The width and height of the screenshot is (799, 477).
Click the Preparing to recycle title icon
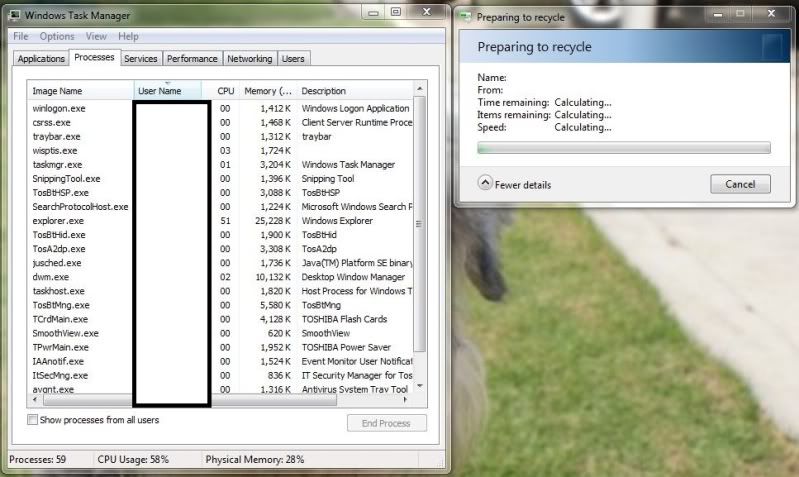pyautogui.click(x=465, y=17)
